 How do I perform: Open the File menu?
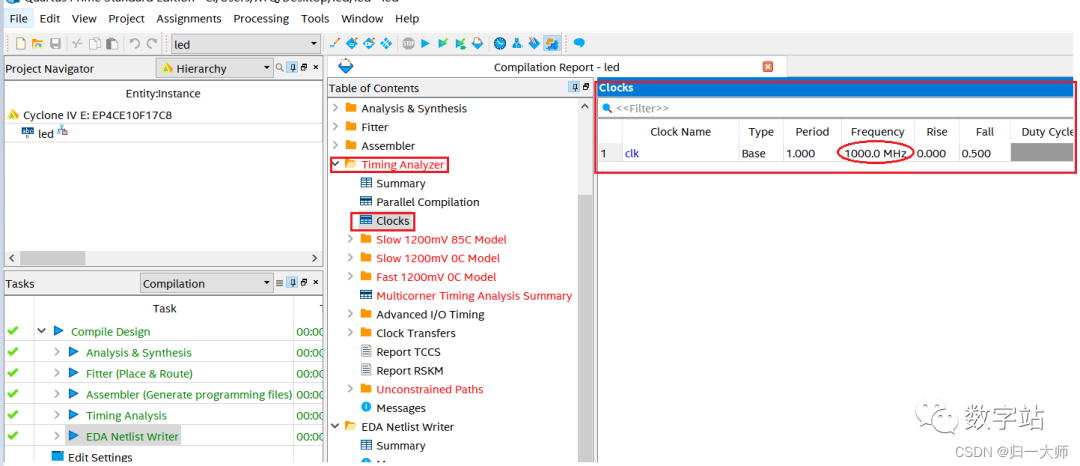click(x=19, y=19)
